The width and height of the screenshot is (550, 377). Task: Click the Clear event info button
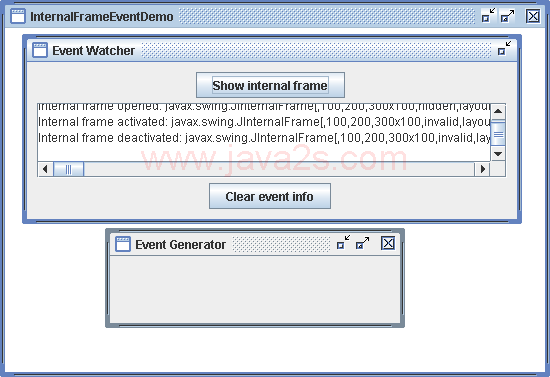tap(270, 196)
